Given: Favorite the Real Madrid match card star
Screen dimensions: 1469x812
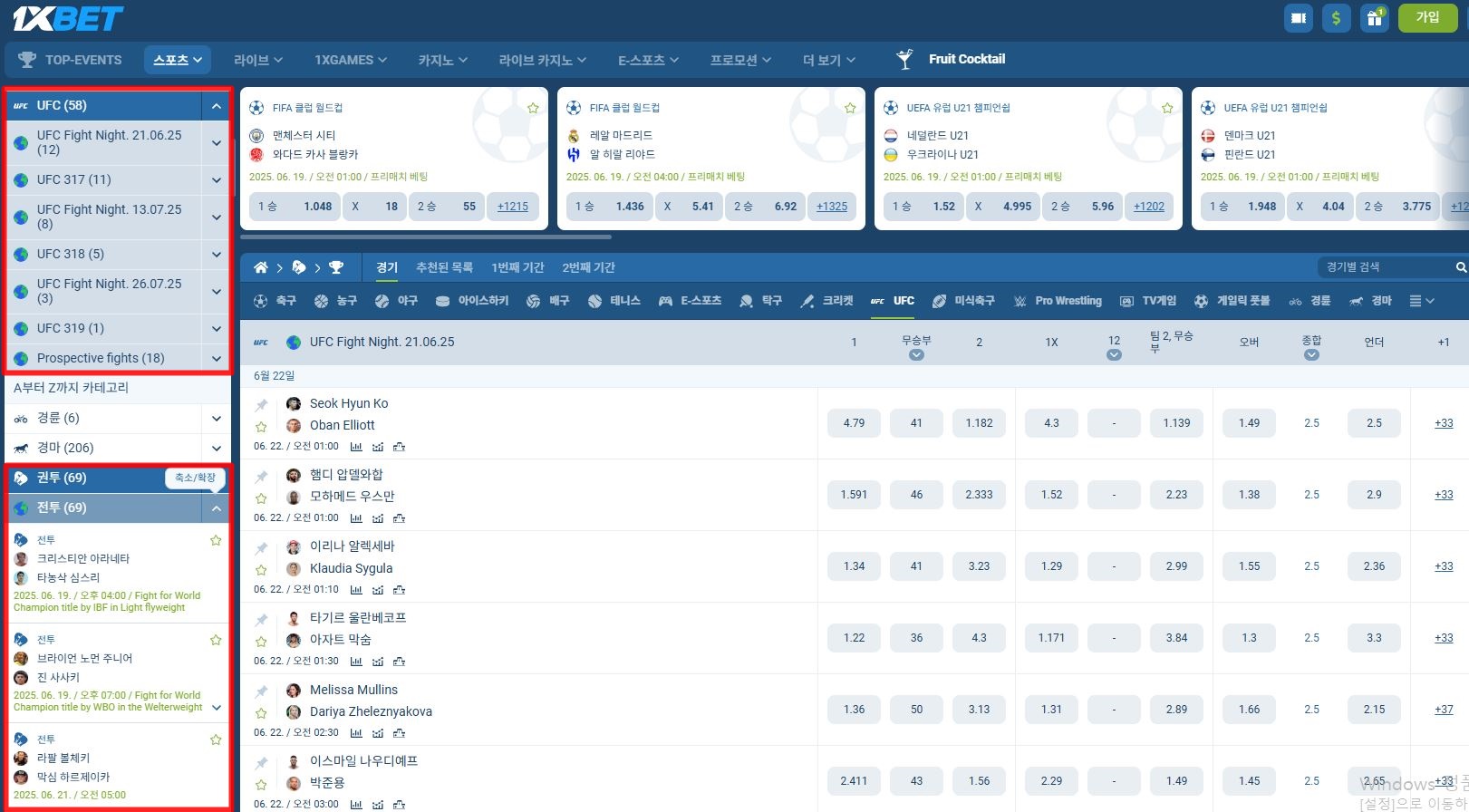Looking at the screenshot, I should pyautogui.click(x=850, y=108).
